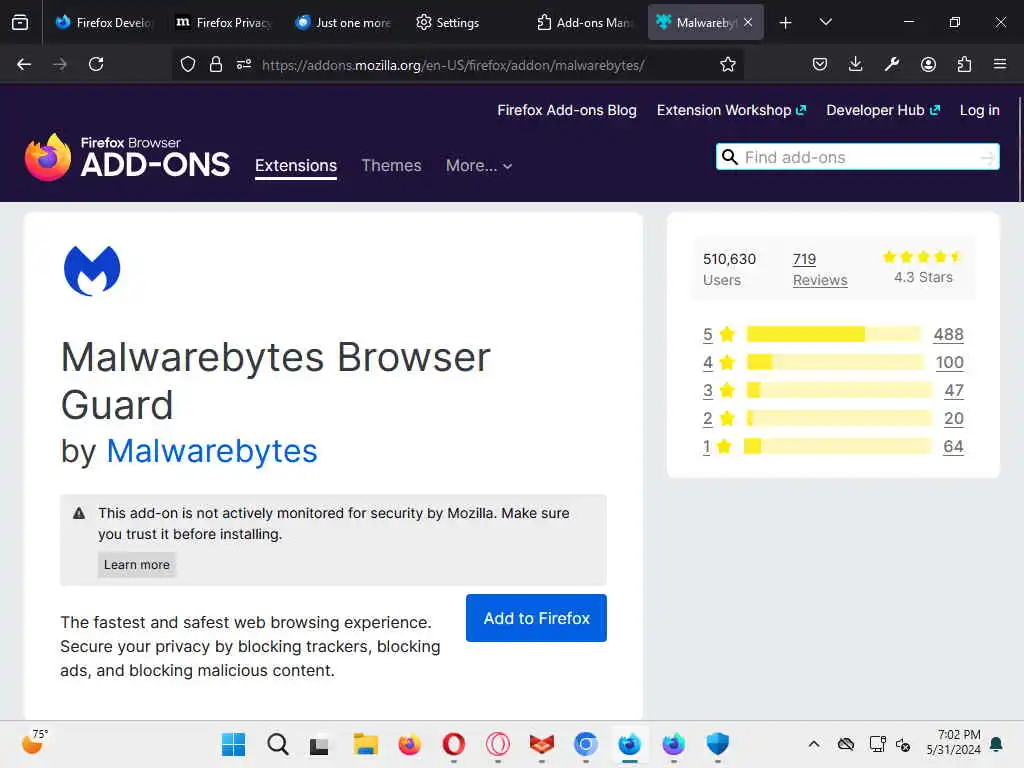Screen dimensions: 1024x768
Task: Open the extensions puzzle icon in toolbar
Action: pyautogui.click(x=964, y=64)
